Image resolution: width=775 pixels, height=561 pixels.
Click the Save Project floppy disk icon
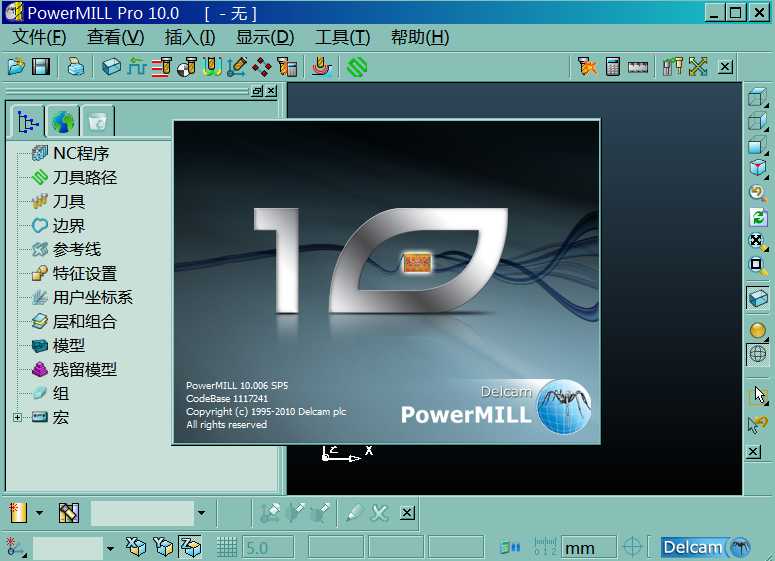41,67
